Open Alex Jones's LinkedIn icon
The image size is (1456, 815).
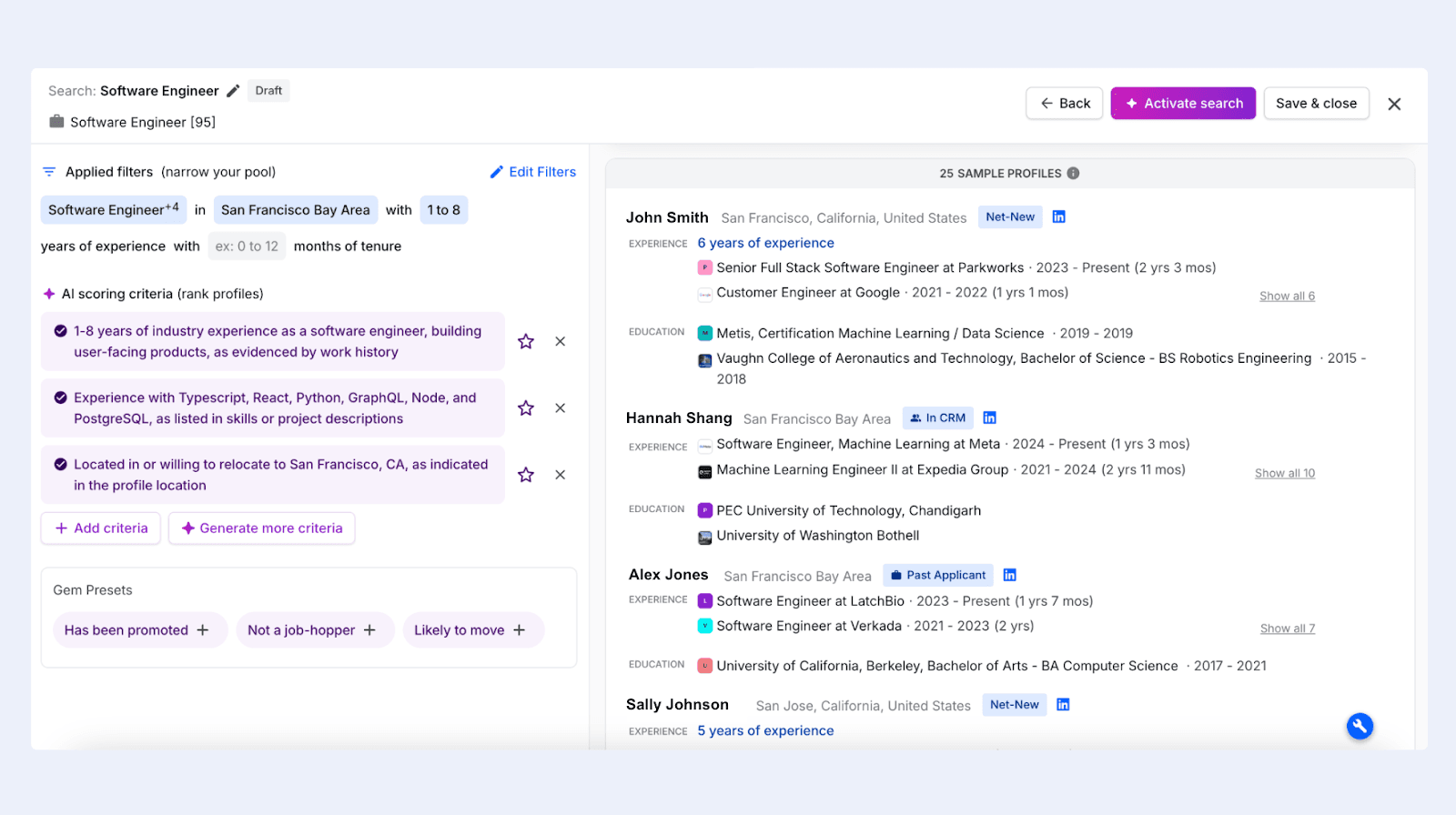(1010, 575)
